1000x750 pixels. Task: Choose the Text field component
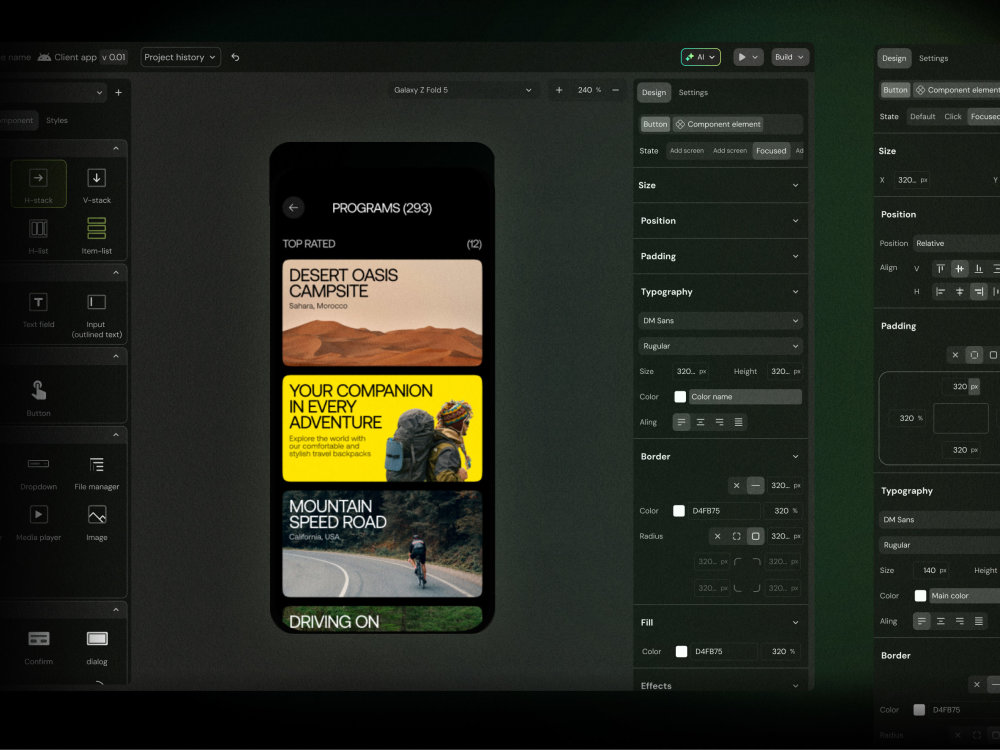tap(38, 310)
